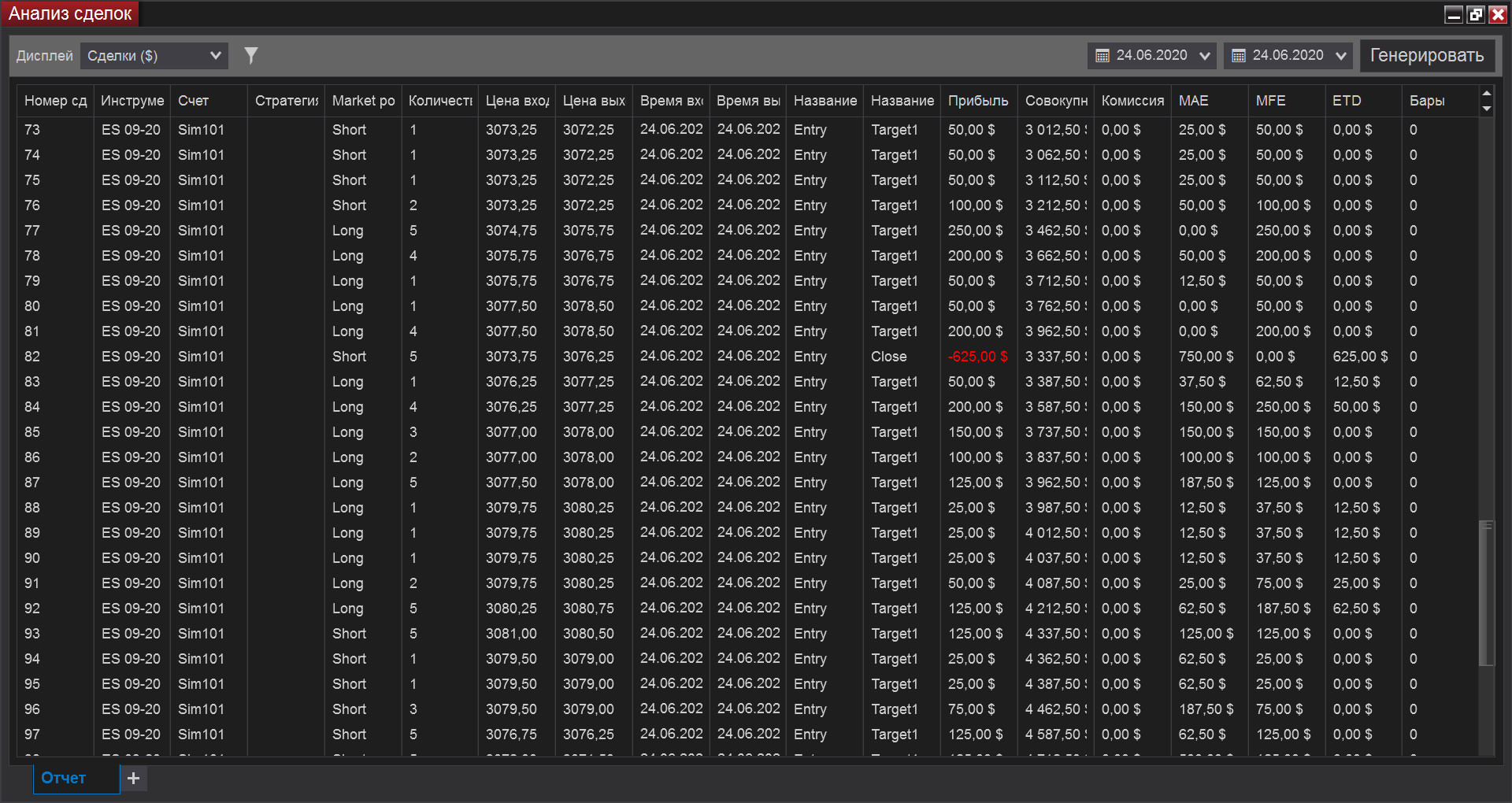Sort by MAE column header
This screenshot has width=1512, height=803.
click(1210, 101)
